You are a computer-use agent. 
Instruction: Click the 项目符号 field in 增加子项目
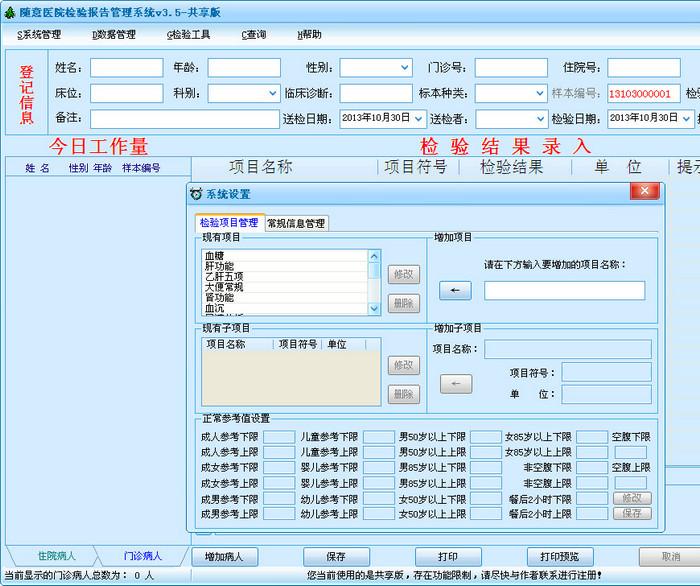606,372
